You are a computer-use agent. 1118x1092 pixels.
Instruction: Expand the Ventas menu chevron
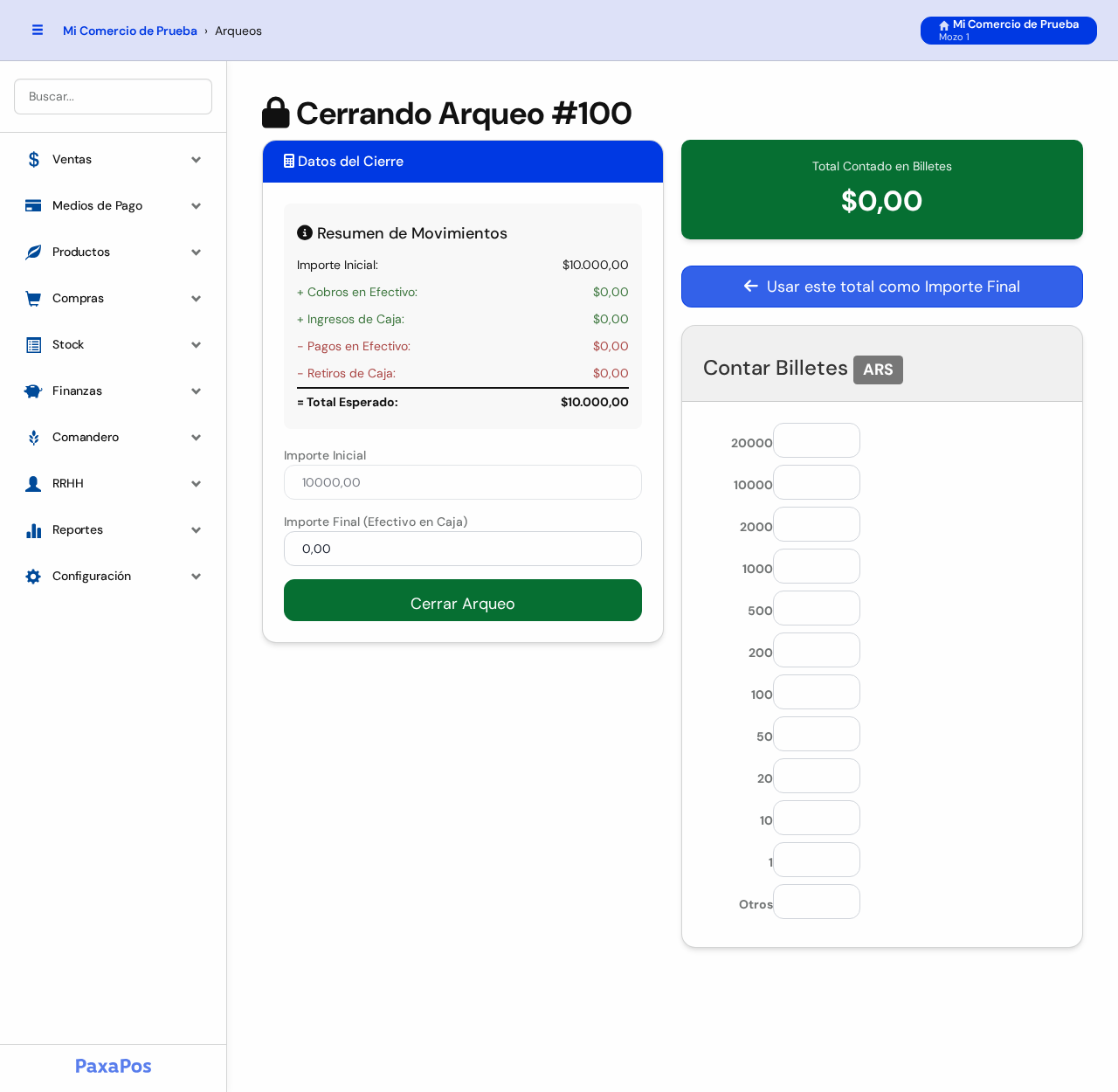click(197, 159)
